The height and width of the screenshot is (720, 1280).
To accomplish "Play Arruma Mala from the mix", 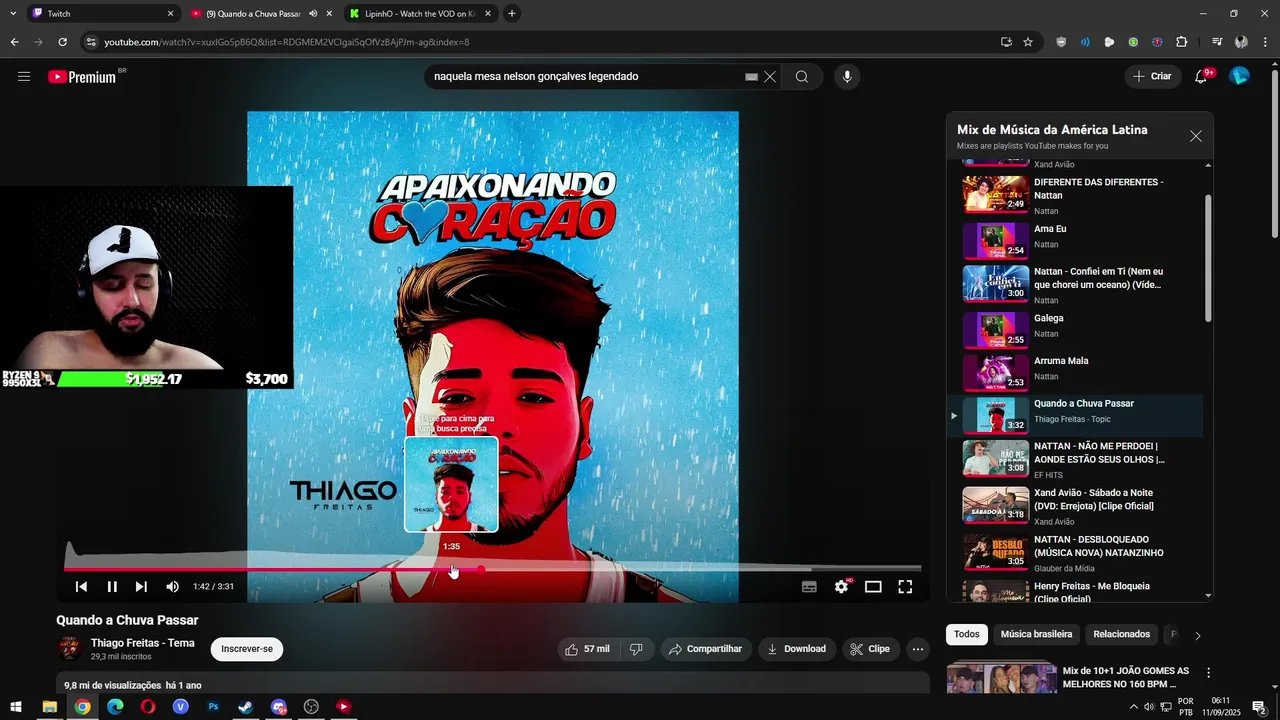I will tap(1075, 373).
